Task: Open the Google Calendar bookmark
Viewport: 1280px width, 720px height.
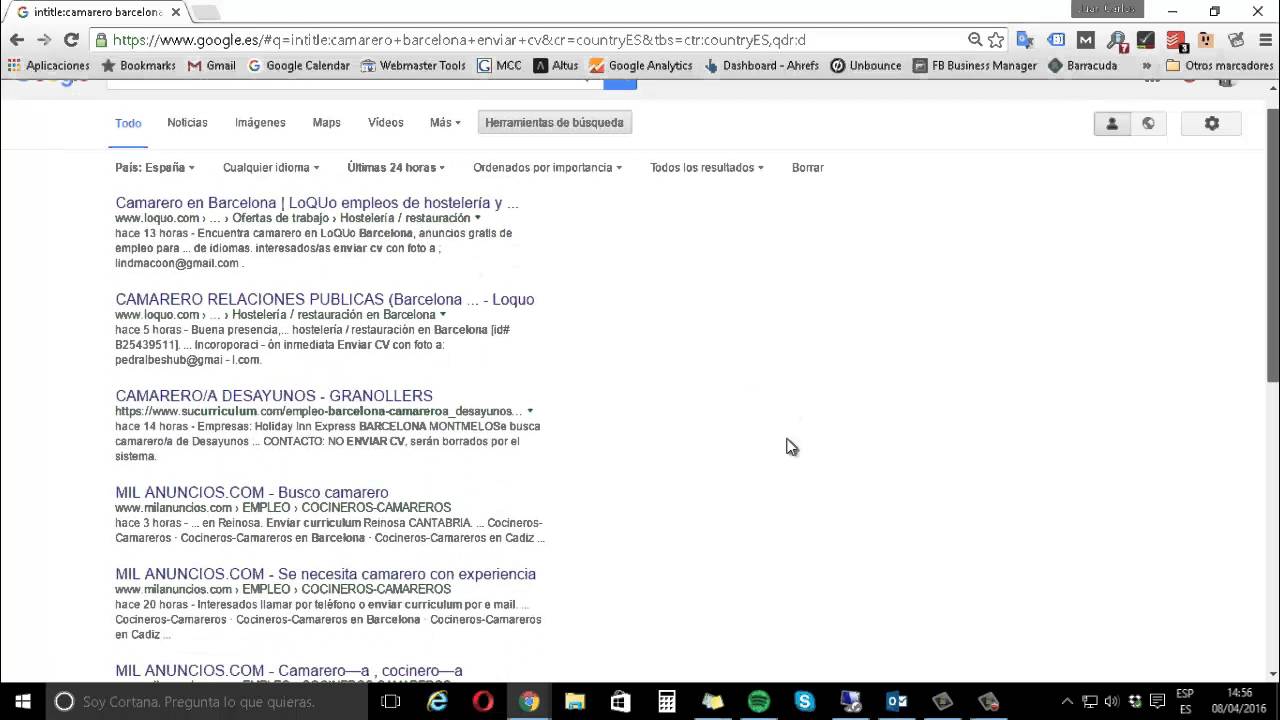Action: [x=299, y=66]
